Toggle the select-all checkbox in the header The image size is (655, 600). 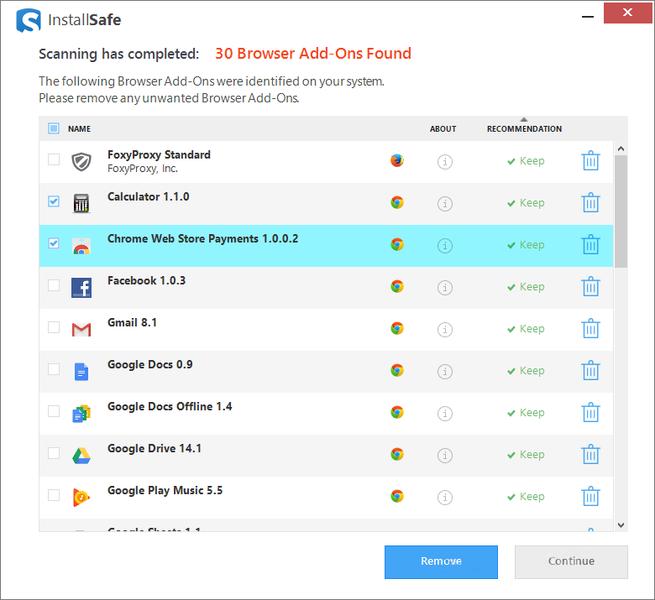(x=53, y=128)
